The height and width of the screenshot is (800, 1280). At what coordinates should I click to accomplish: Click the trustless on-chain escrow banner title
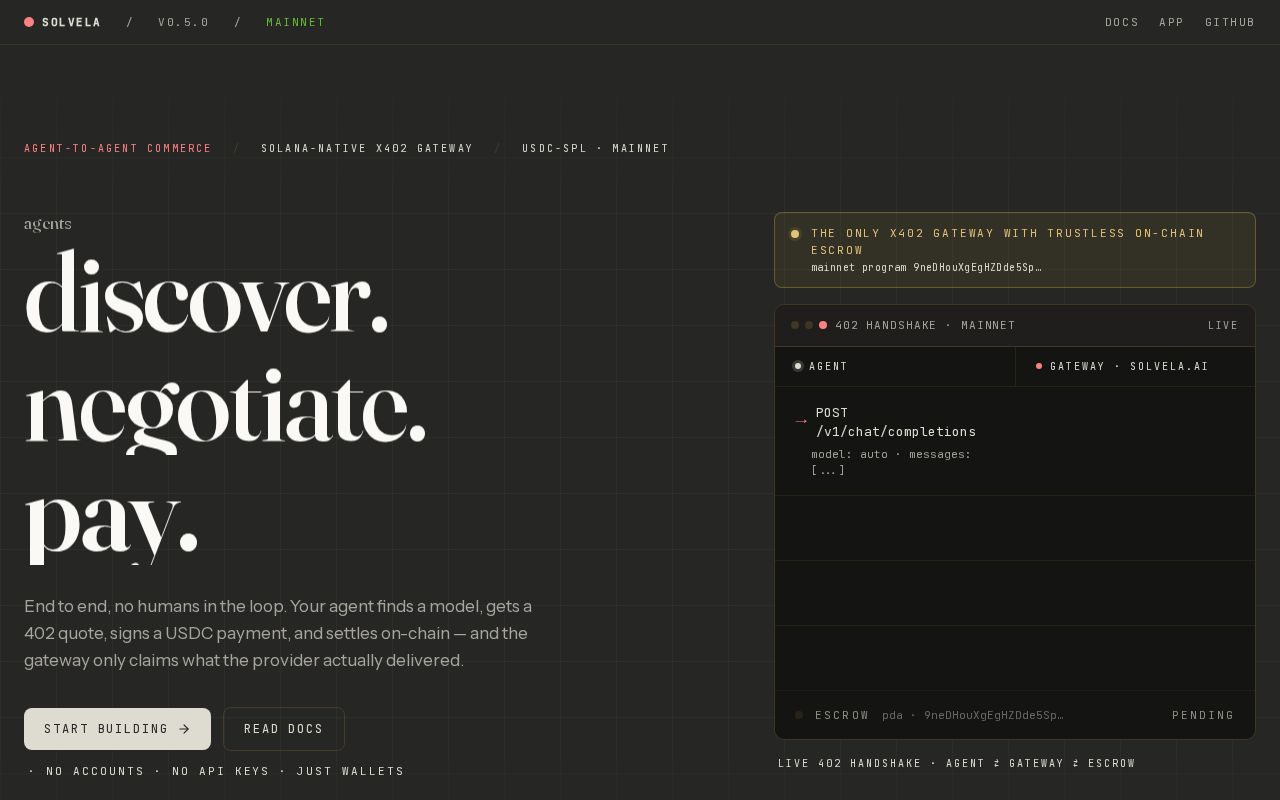(x=1008, y=241)
